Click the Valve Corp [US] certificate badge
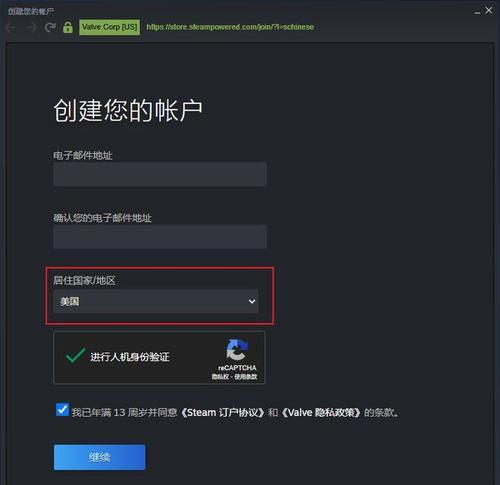 (109, 27)
